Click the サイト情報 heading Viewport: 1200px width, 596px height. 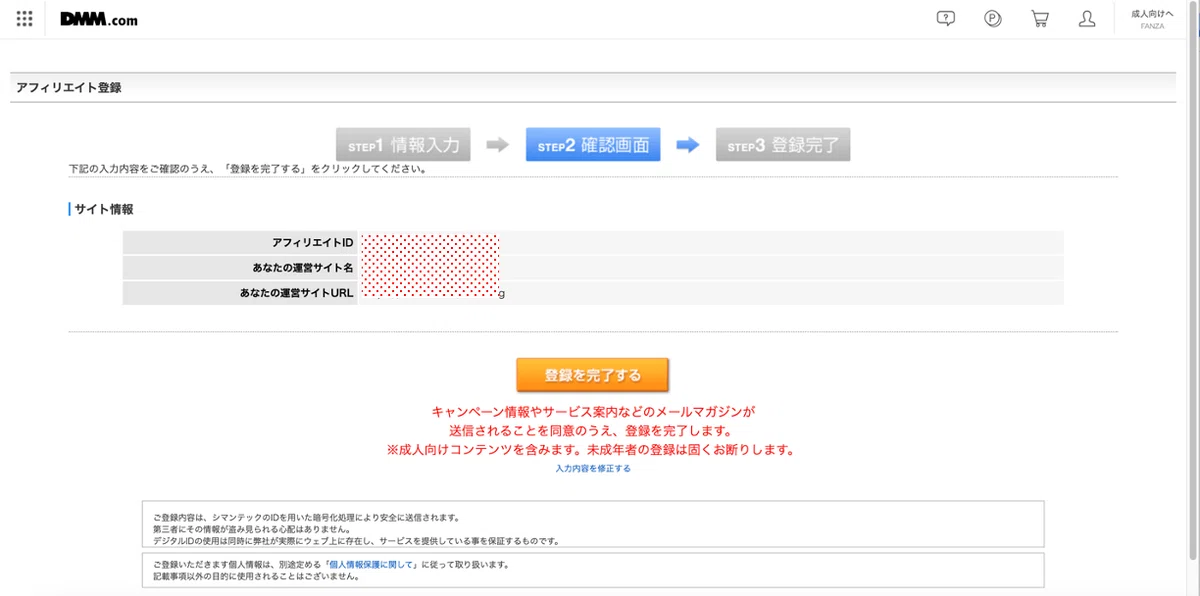click(x=104, y=209)
